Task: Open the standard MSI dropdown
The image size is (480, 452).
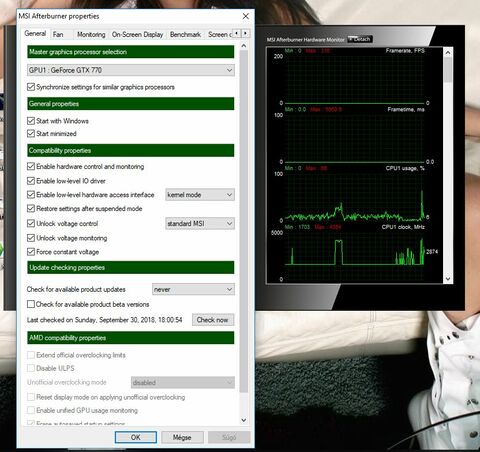Action: pos(200,223)
